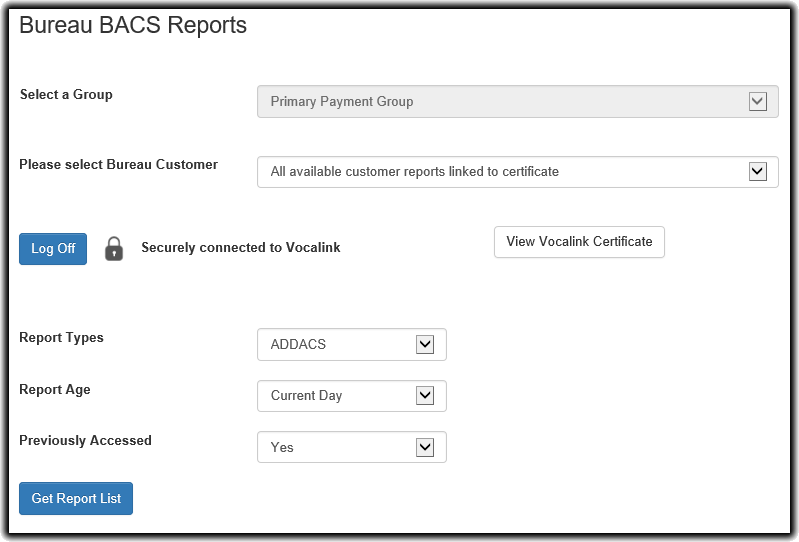Click the arrow icon on Bureau Customer dropdown

(x=757, y=171)
